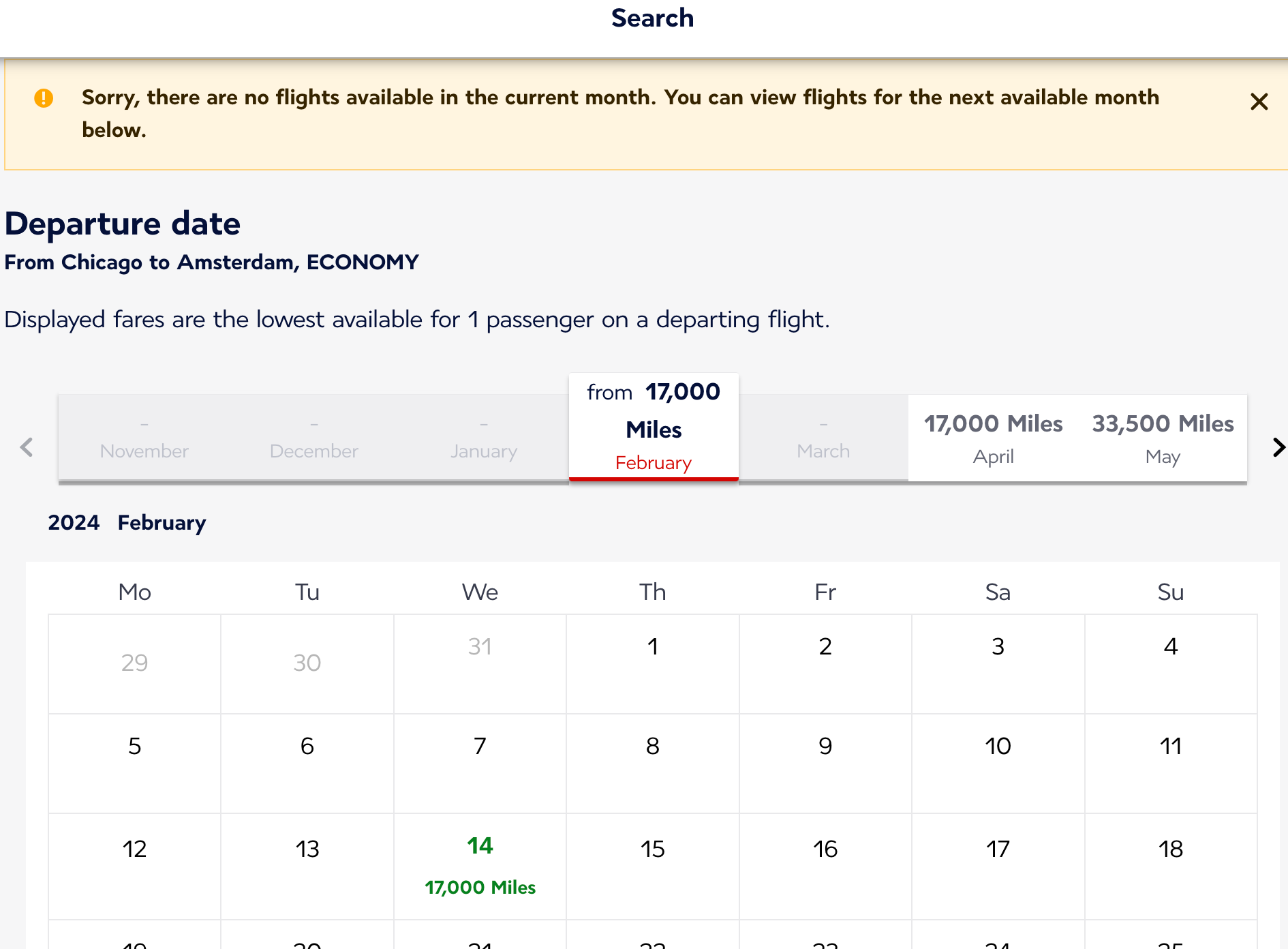Click the orange warning icon in alert

point(44,98)
